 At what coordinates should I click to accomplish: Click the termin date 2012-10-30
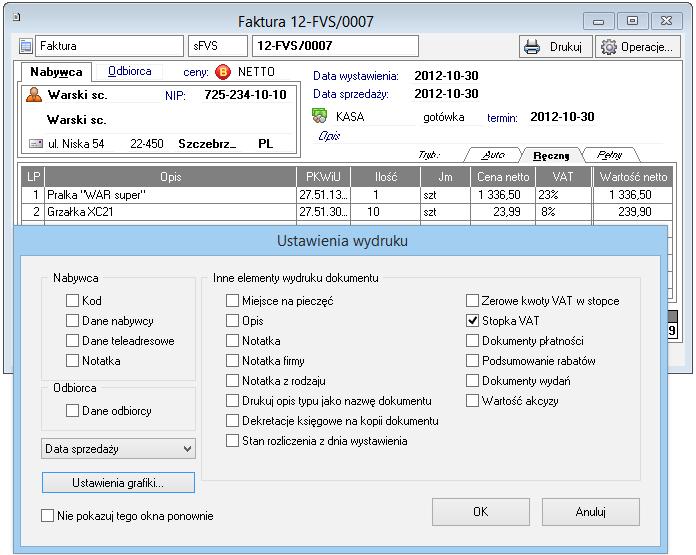tap(562, 117)
